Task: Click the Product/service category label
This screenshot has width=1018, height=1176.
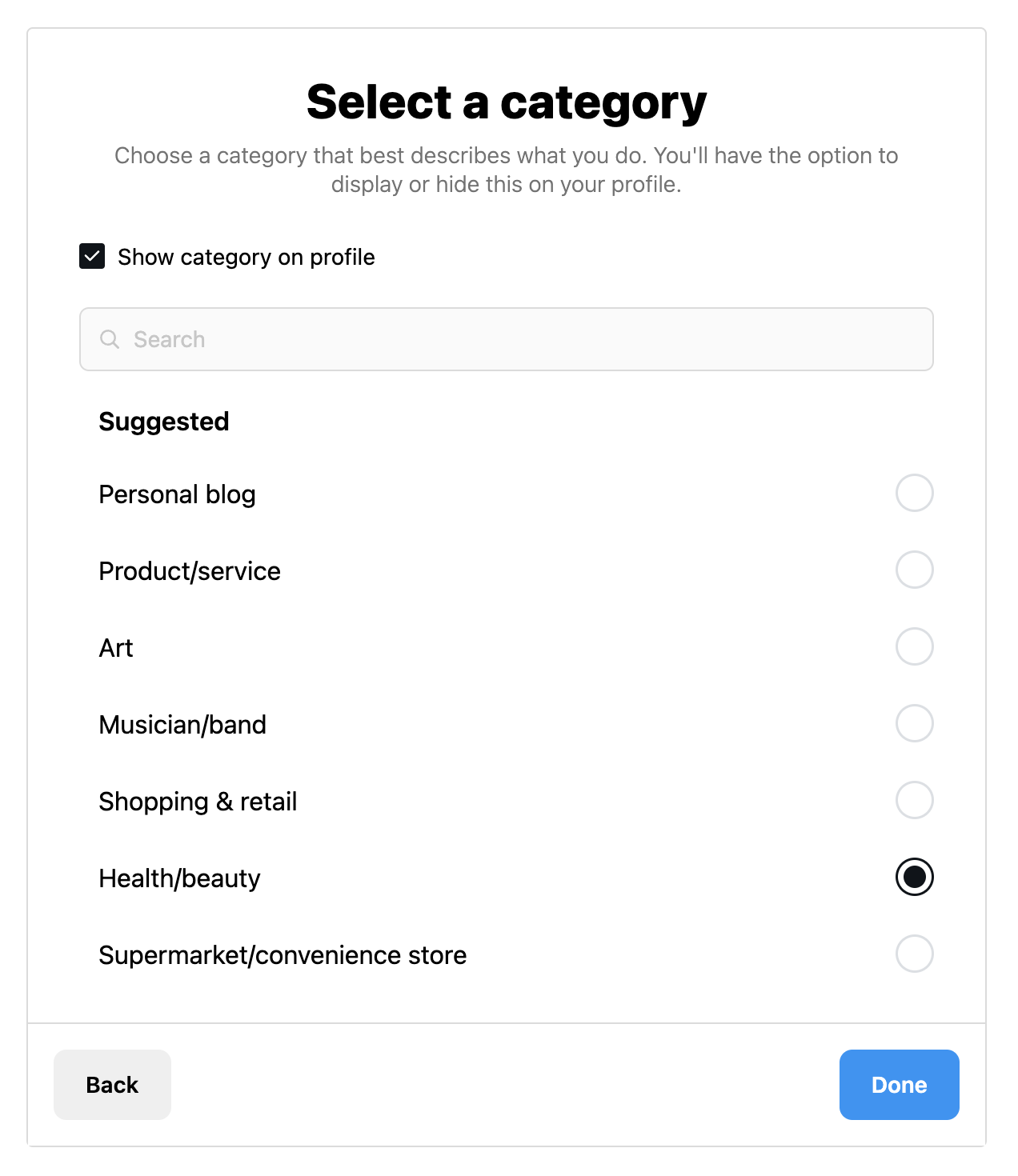Action: coord(190,571)
